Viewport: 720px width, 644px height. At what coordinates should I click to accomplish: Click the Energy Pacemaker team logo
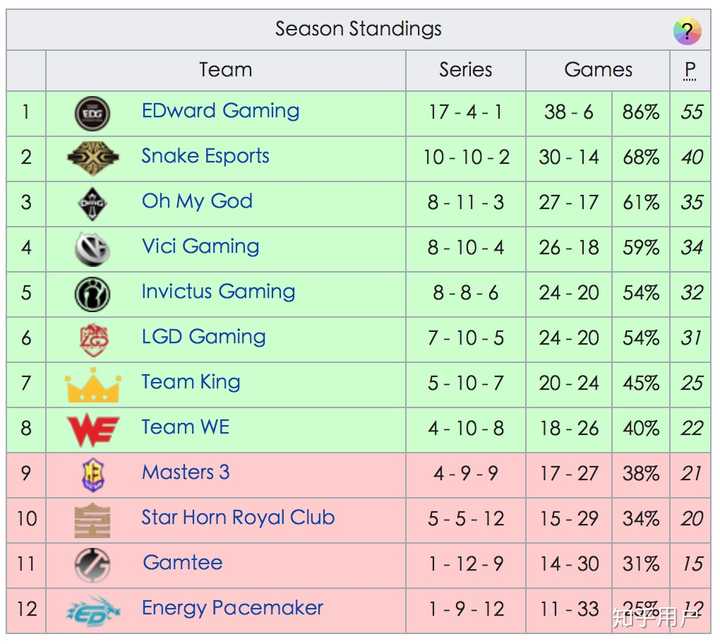(92, 610)
